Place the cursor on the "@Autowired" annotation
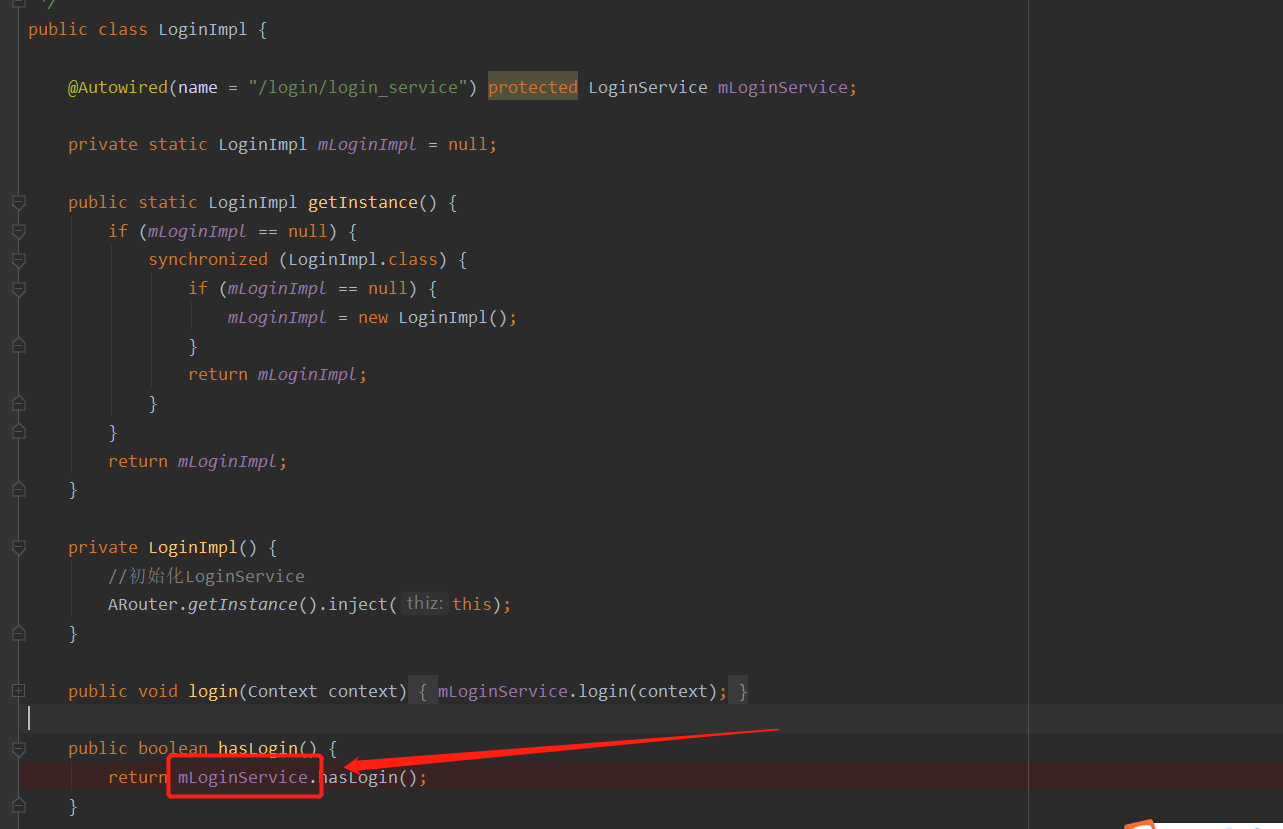Viewport: 1283px width, 829px height. (x=118, y=87)
